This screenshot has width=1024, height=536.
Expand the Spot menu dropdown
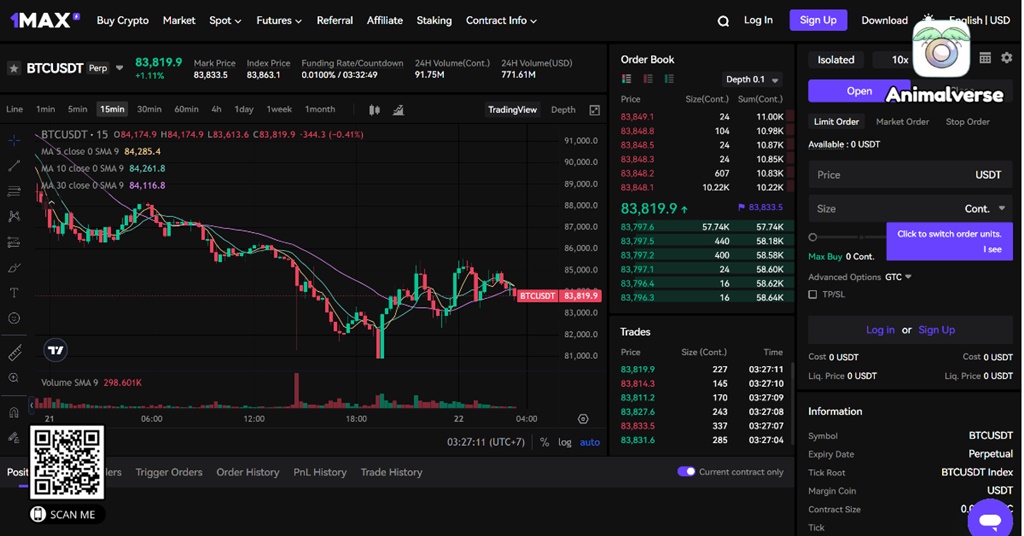tap(225, 21)
